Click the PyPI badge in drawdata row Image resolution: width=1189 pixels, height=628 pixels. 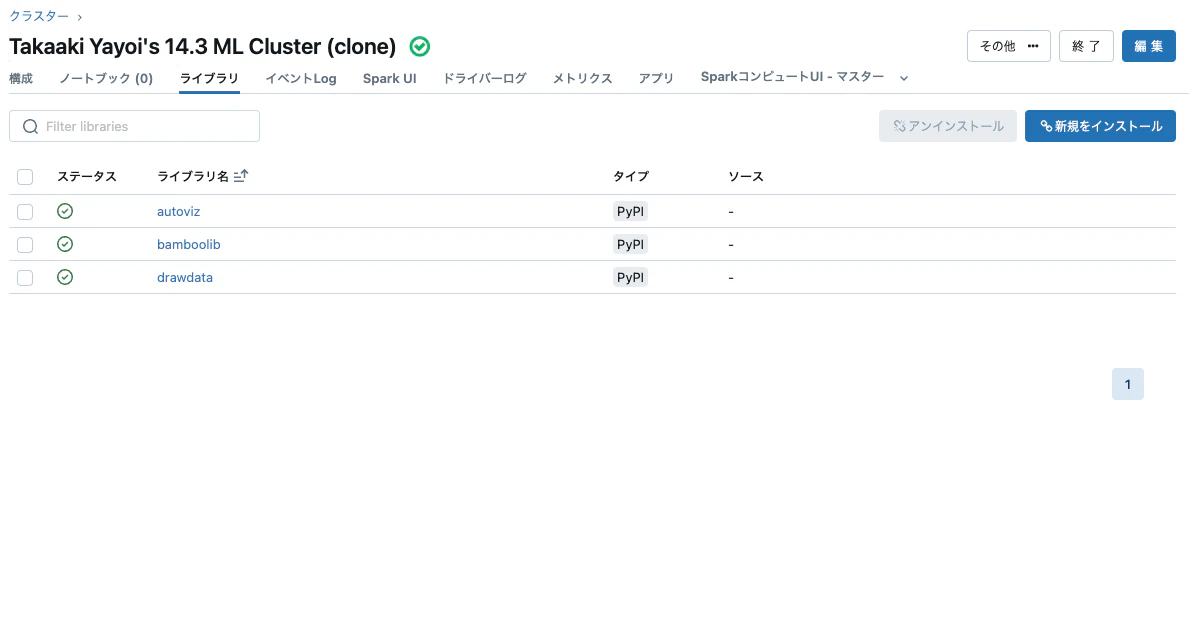coord(630,278)
